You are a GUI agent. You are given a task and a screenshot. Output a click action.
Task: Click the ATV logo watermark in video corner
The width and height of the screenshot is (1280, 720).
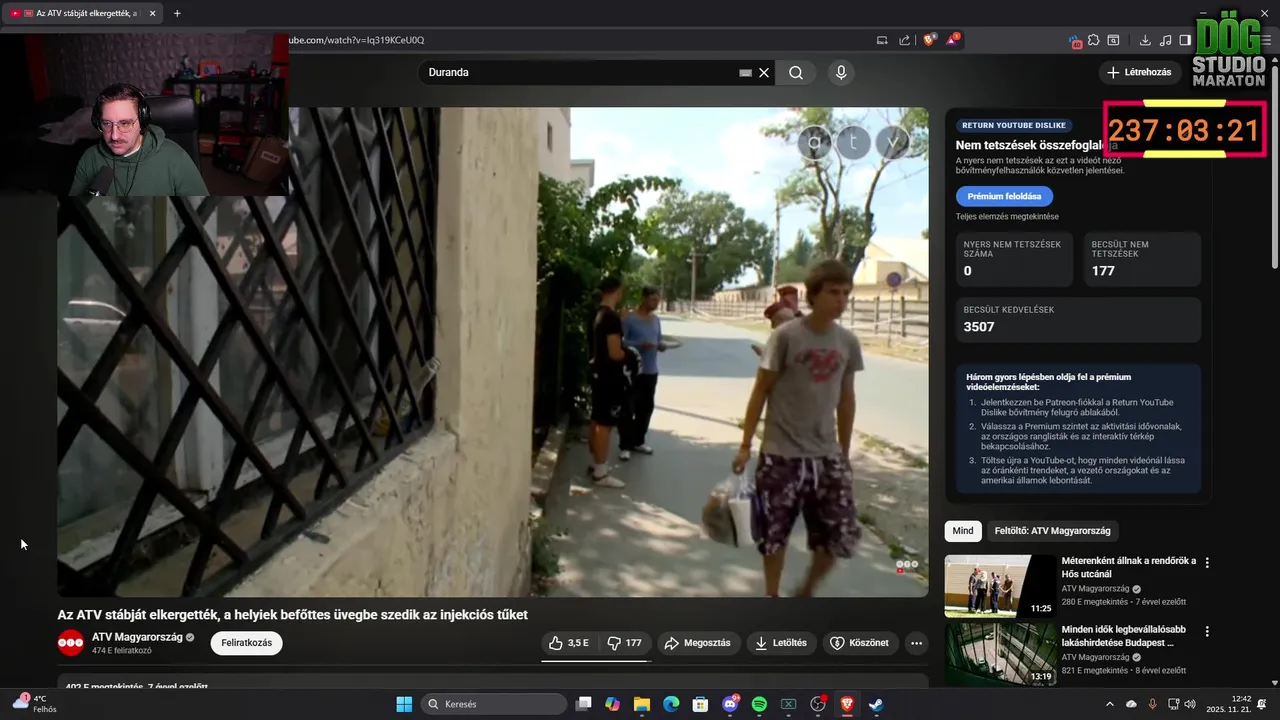pos(906,565)
